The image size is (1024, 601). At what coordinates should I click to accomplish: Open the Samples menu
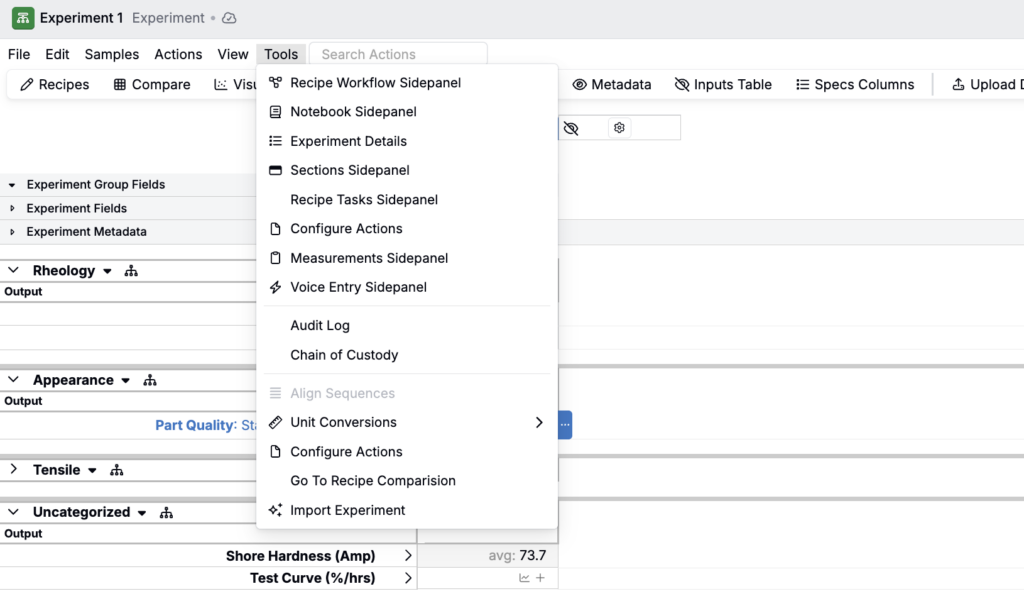[112, 55]
